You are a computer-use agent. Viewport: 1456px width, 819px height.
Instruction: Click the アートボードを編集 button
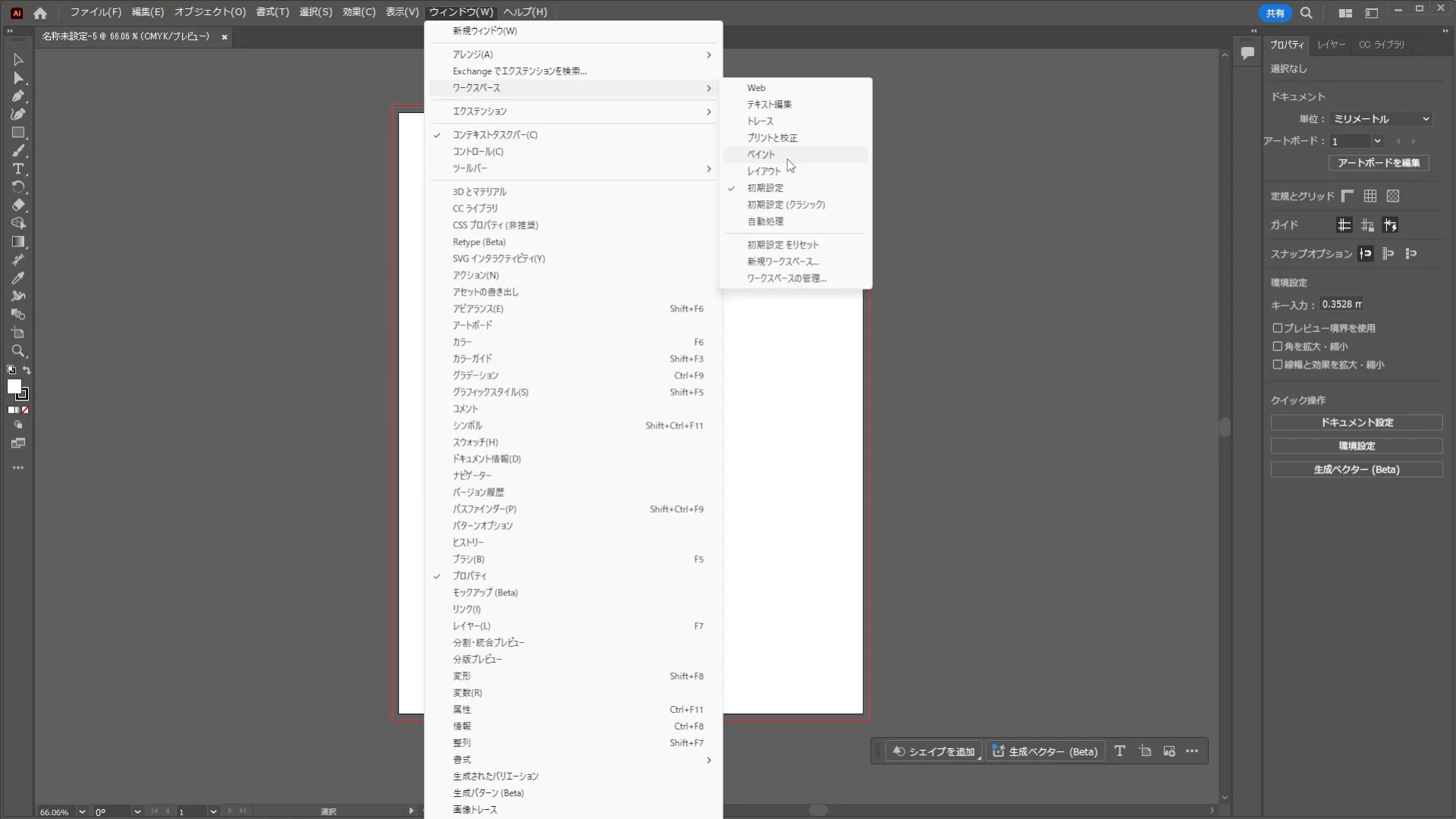(x=1379, y=163)
